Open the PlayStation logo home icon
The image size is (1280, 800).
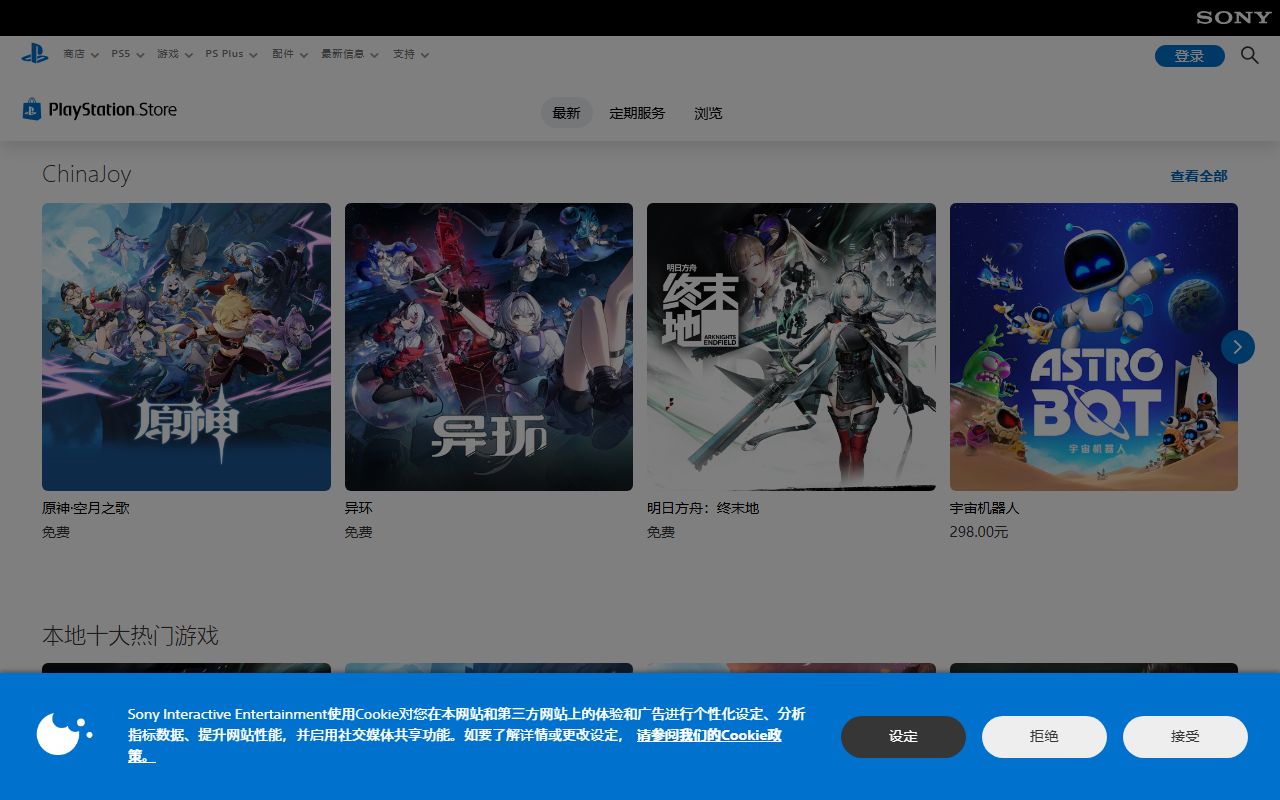pos(35,54)
